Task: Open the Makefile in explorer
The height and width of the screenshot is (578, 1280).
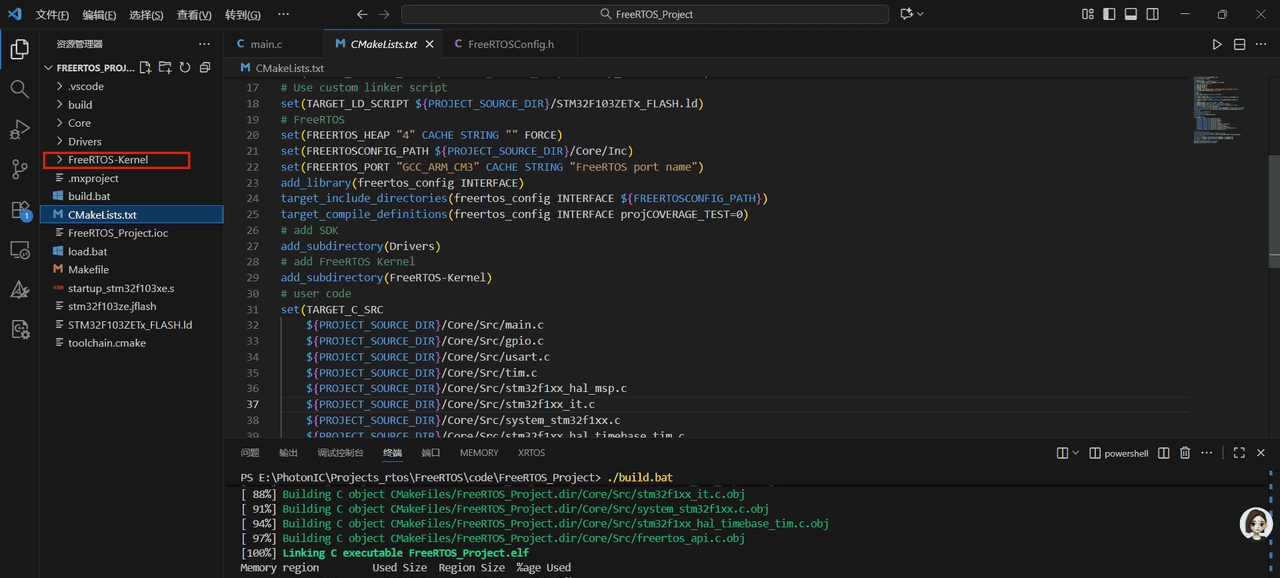Action: [x=88, y=270]
